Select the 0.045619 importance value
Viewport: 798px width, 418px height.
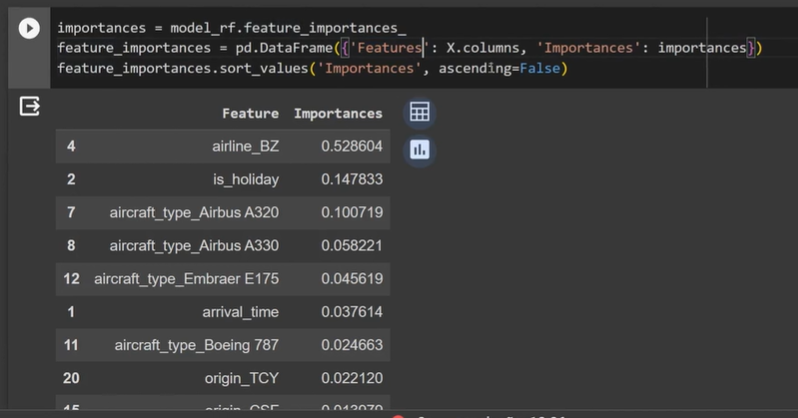pos(352,279)
